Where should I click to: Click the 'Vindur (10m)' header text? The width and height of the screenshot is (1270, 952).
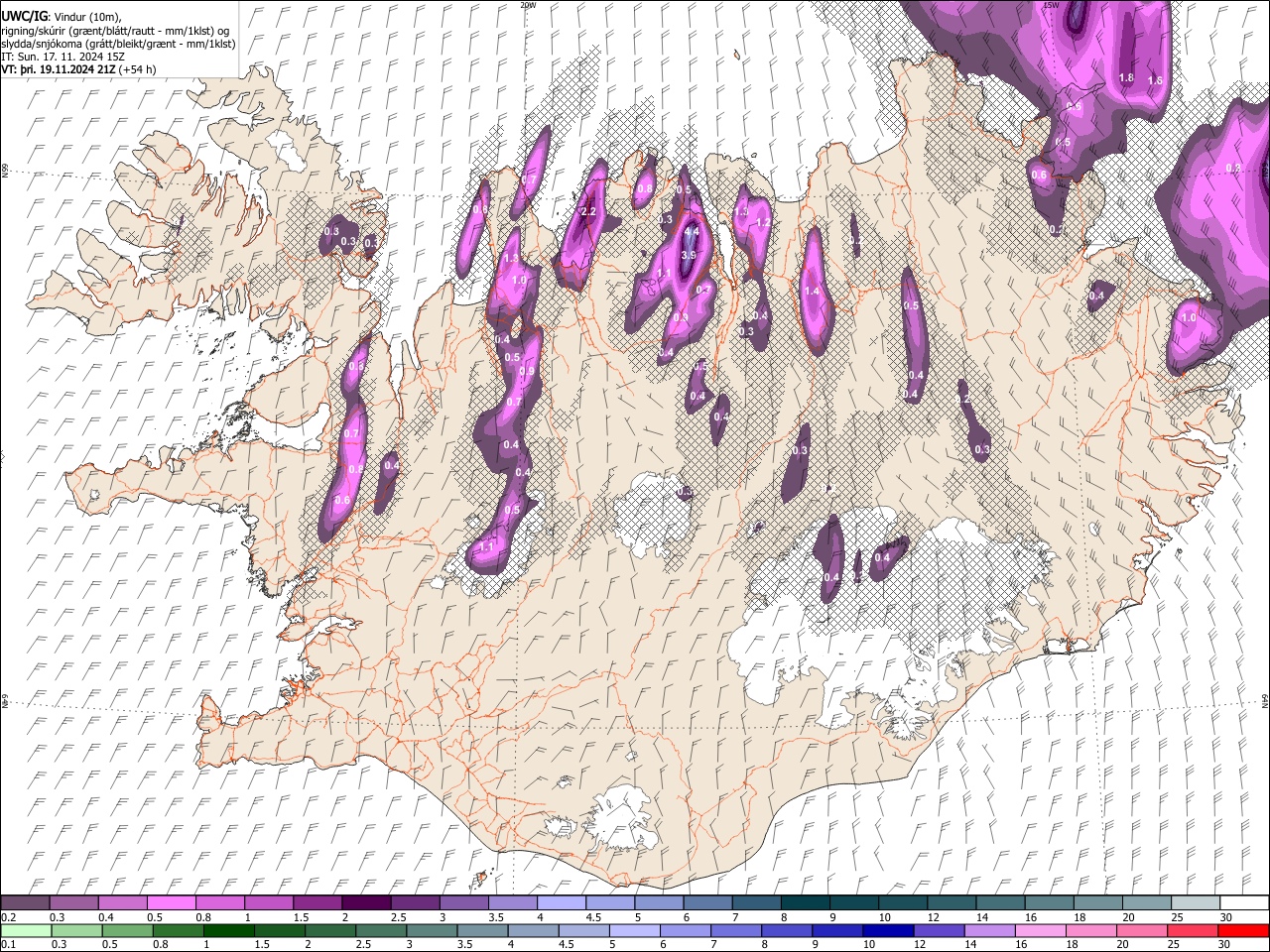coord(84,16)
